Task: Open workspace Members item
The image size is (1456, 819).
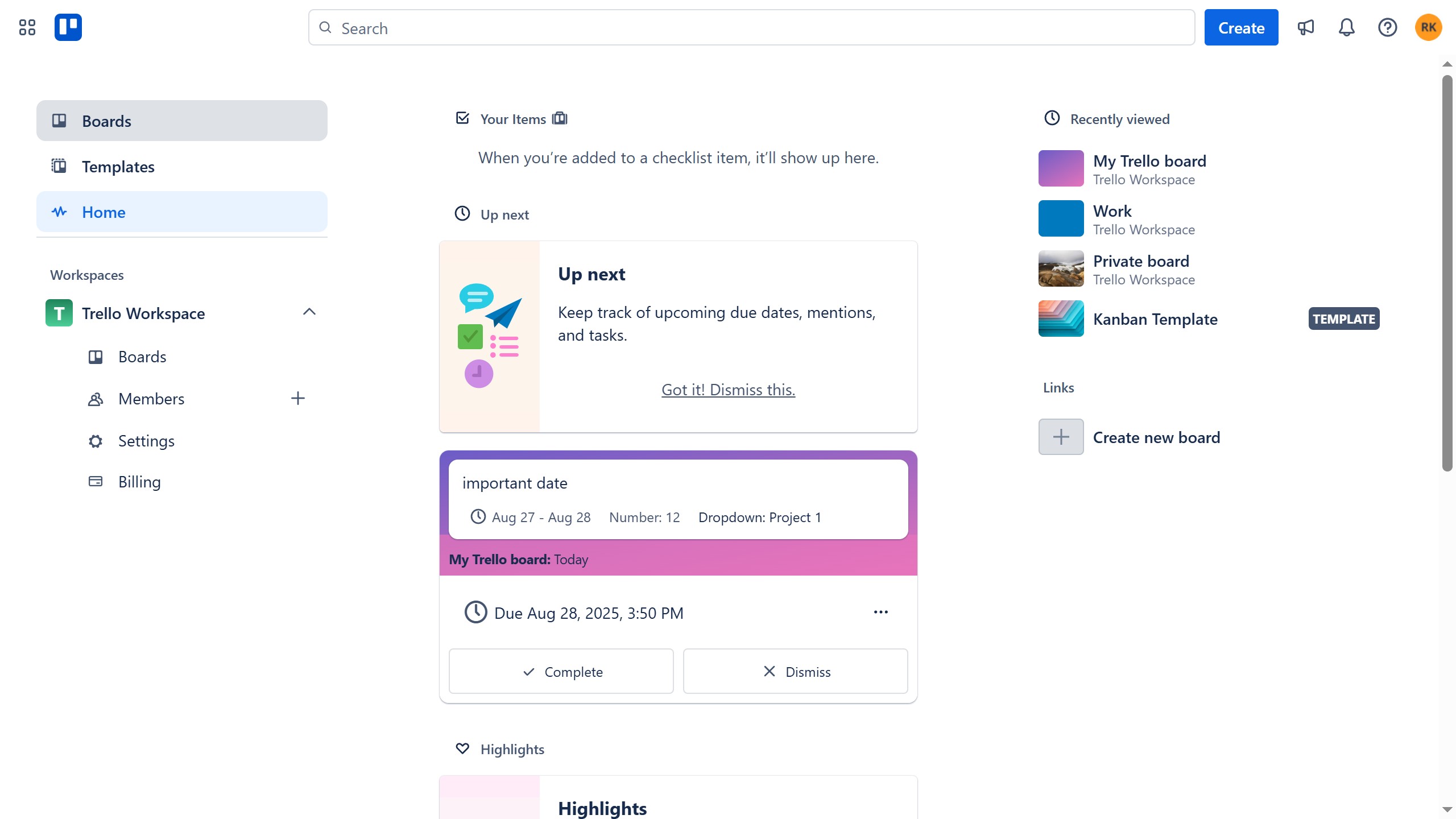Action: (151, 399)
